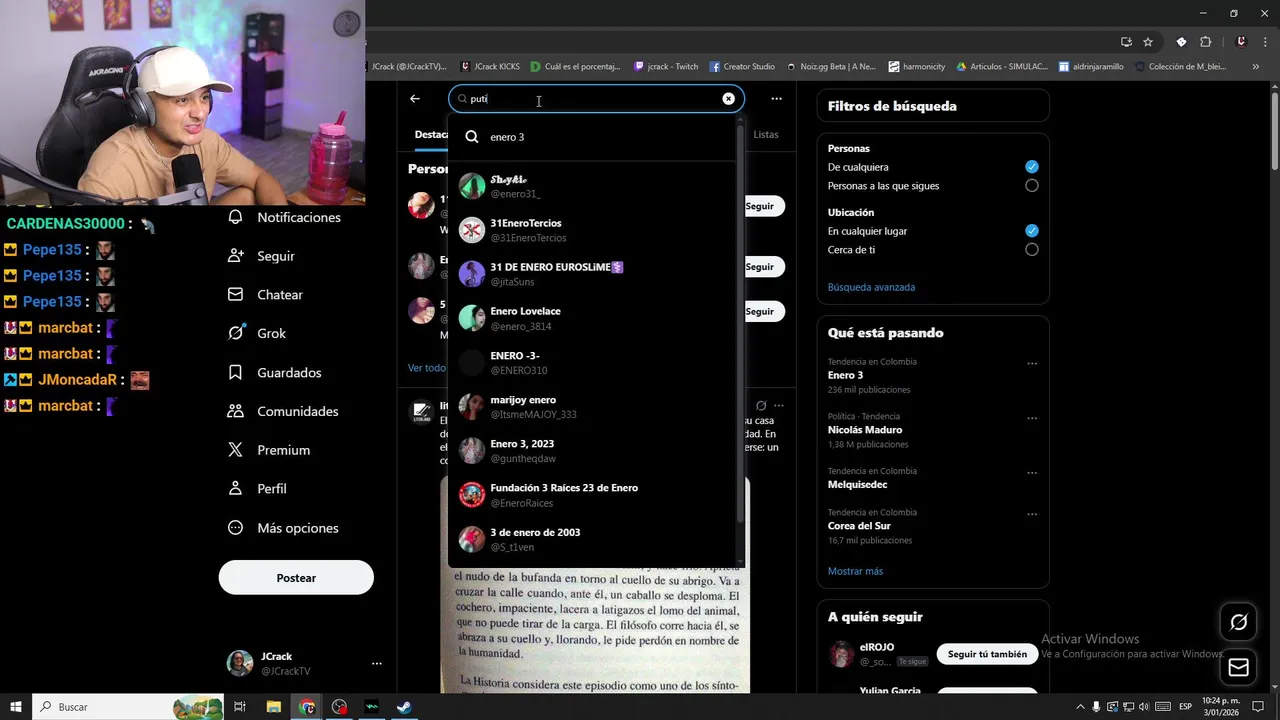The height and width of the screenshot is (720, 1280).
Task: Open more options for the Nicolás Maduro trend
Action: pyautogui.click(x=1032, y=418)
